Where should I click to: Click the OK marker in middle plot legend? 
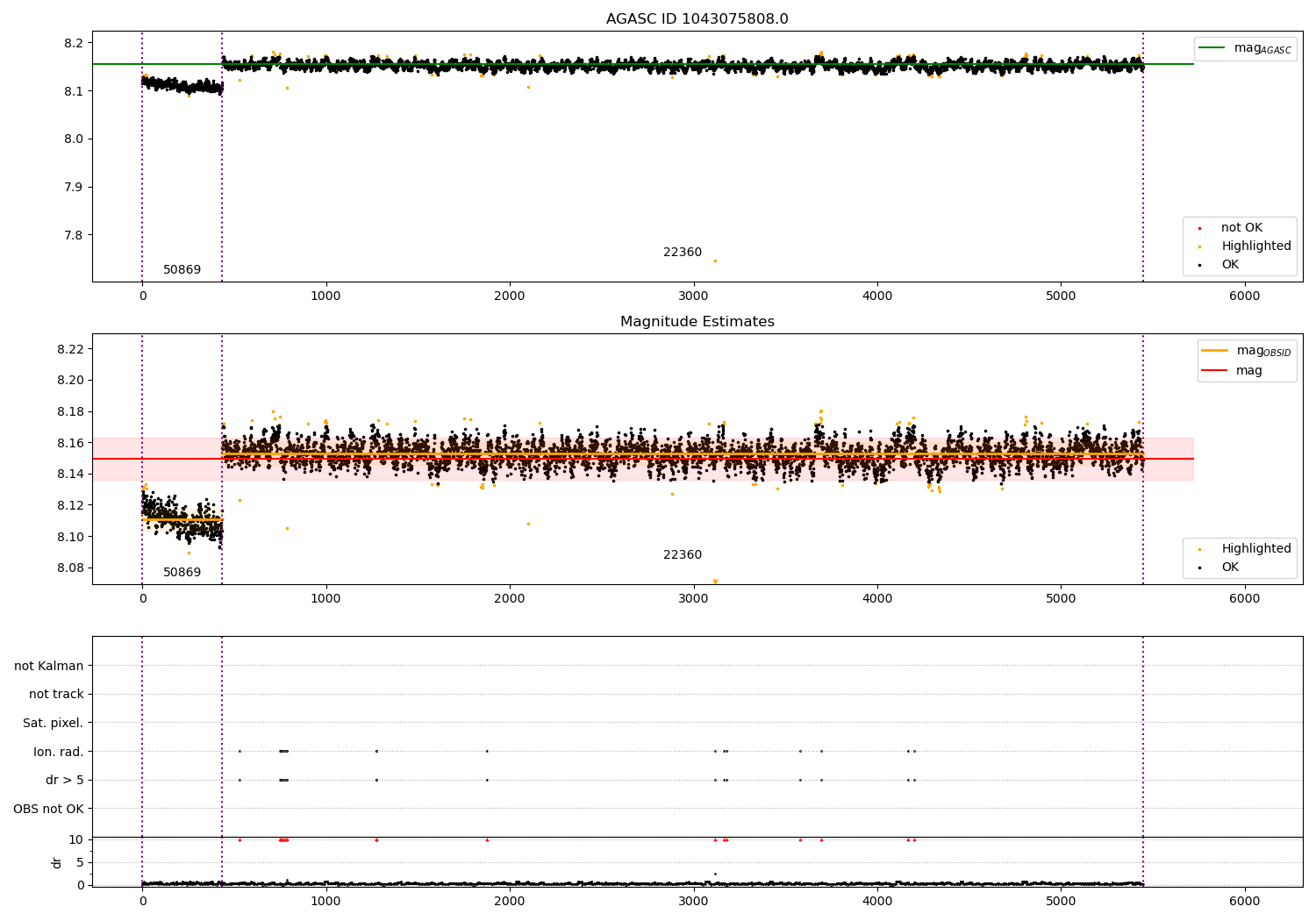point(1199,568)
